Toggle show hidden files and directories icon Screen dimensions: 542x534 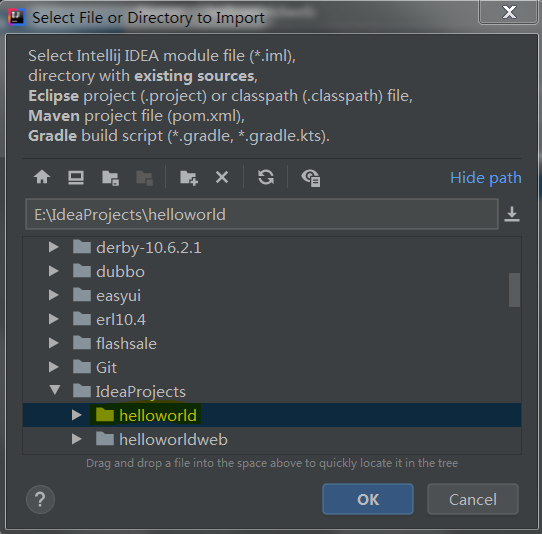pos(311,178)
